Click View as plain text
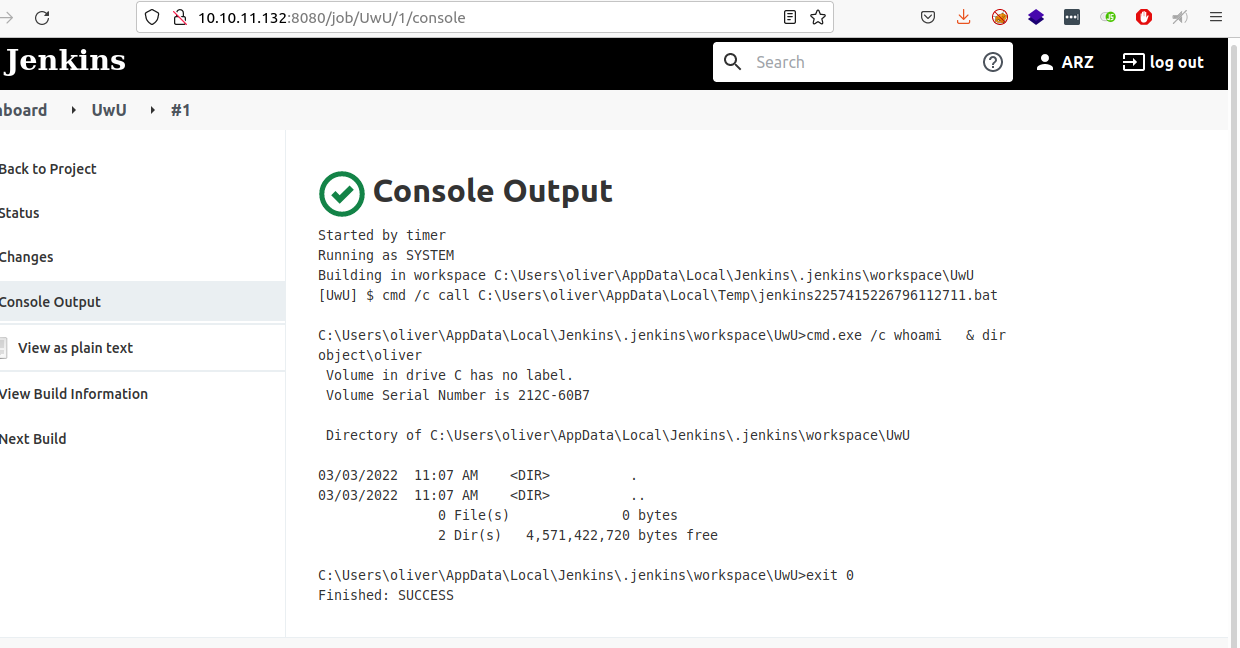Screen dimensions: 1240x648 [x=75, y=348]
